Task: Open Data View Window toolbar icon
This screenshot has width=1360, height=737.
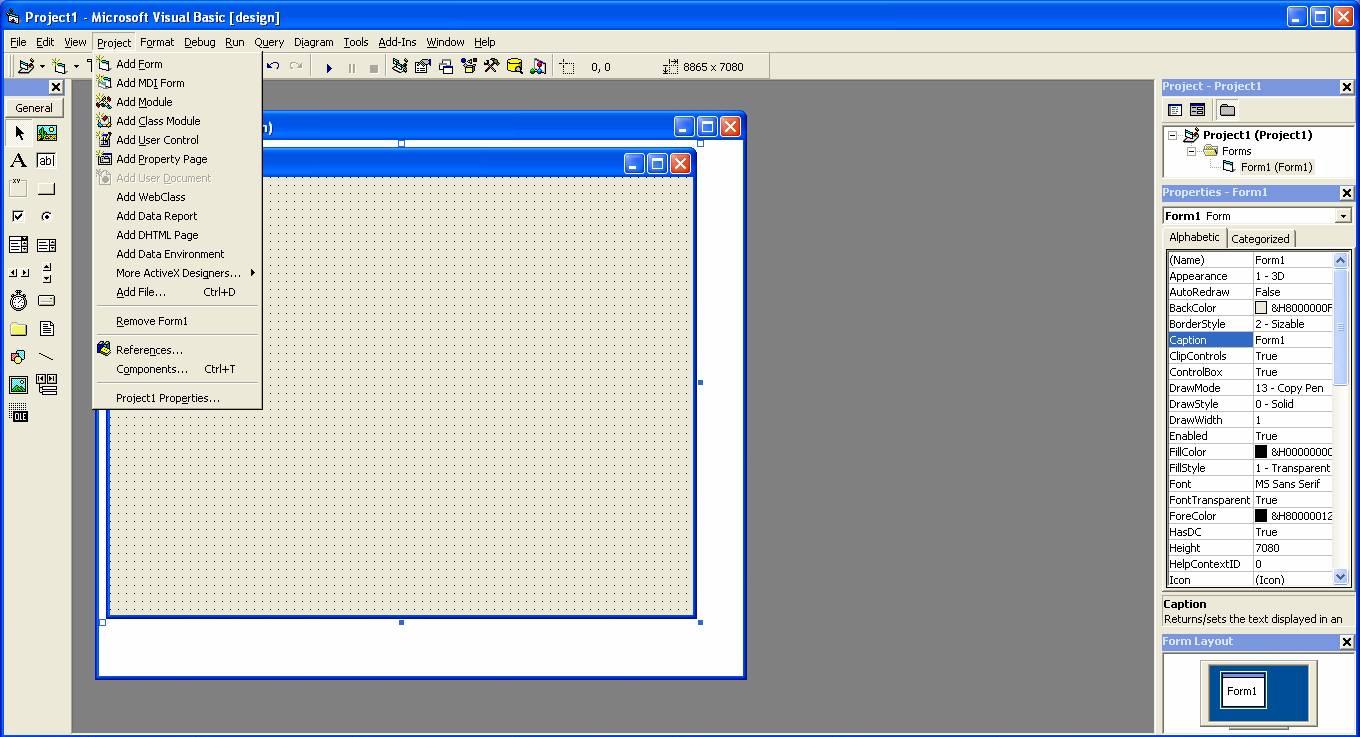Action: click(515, 67)
